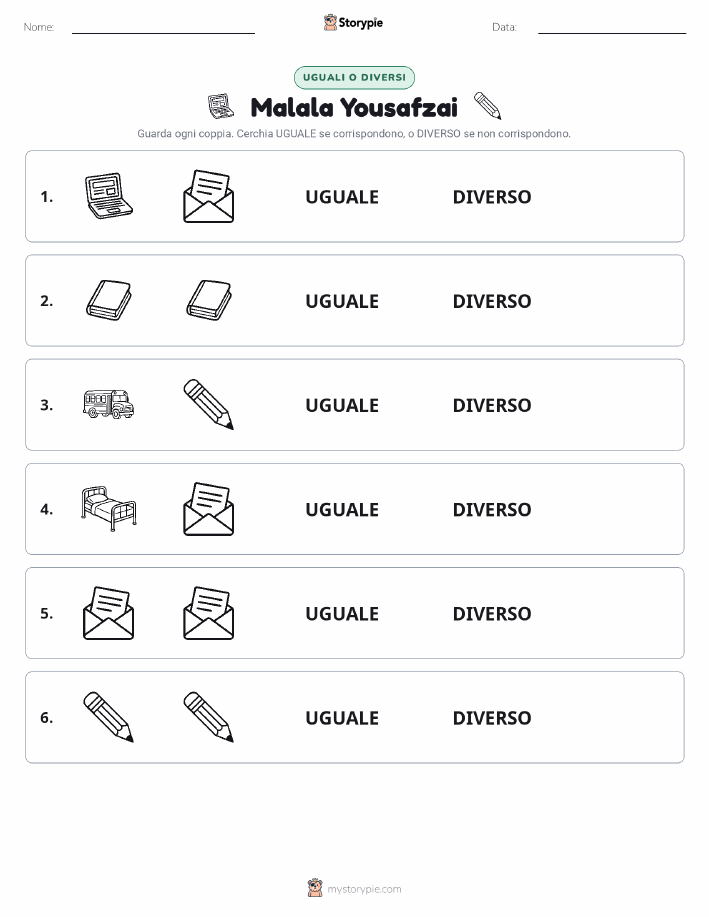Click the UGUALI O DIVERSI badge
This screenshot has width=709, height=917.
click(354, 78)
